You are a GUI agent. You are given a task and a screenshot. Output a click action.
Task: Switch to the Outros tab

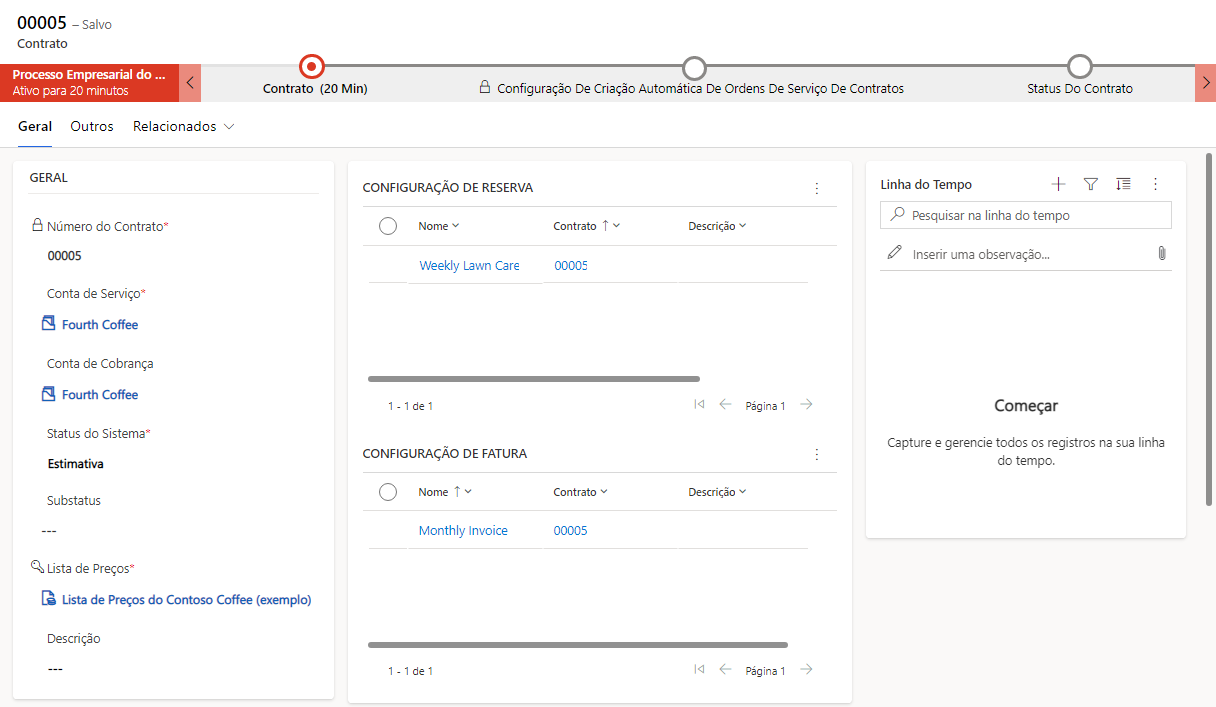pyautogui.click(x=92, y=127)
